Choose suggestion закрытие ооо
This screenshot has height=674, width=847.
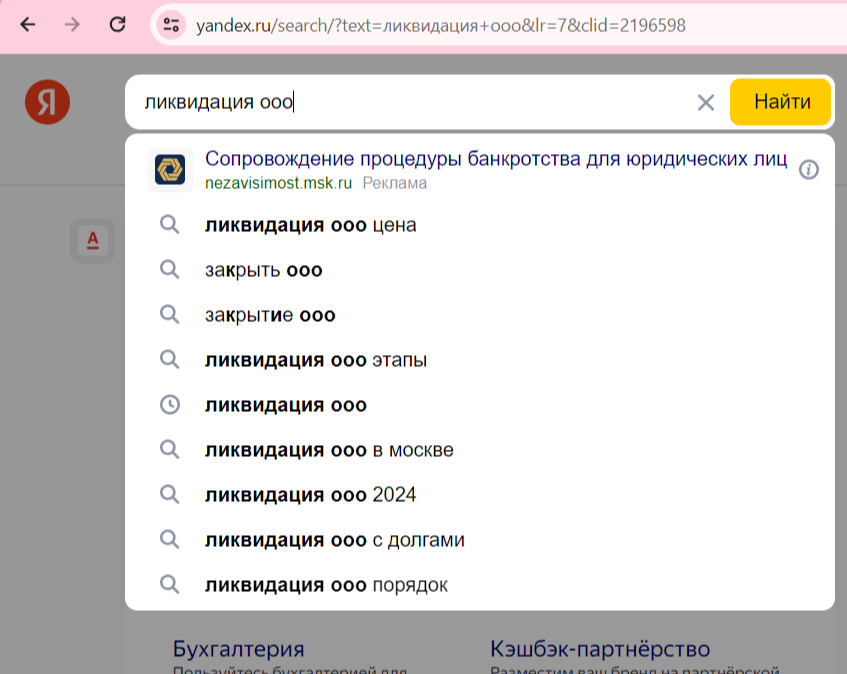coord(270,315)
